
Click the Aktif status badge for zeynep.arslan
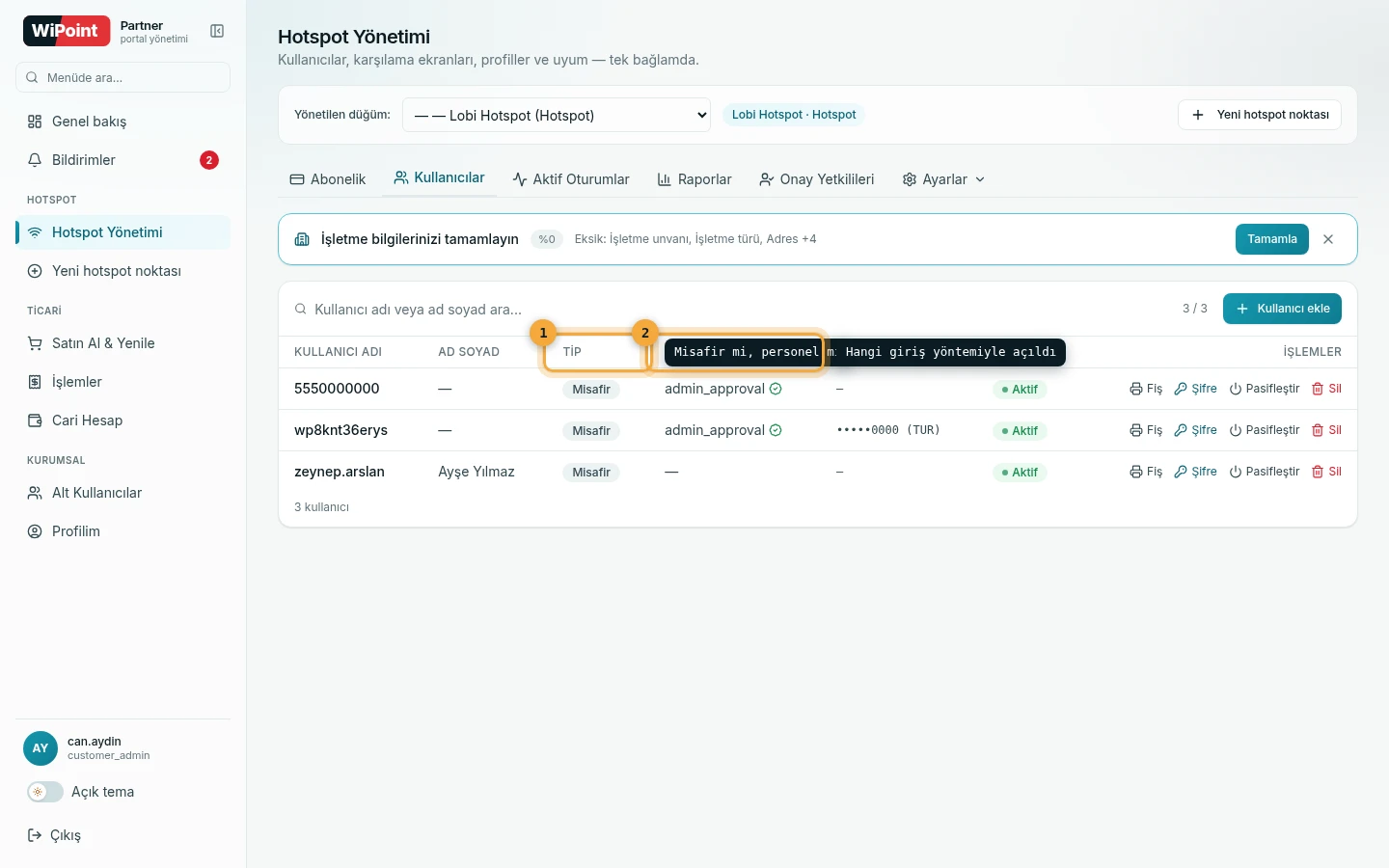pyautogui.click(x=1020, y=473)
